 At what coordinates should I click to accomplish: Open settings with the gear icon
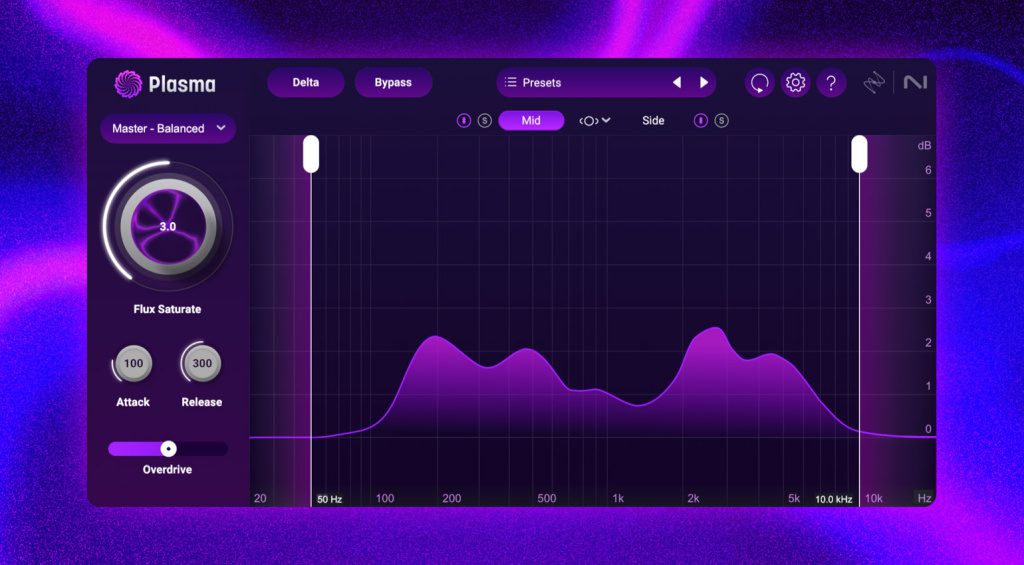point(795,83)
